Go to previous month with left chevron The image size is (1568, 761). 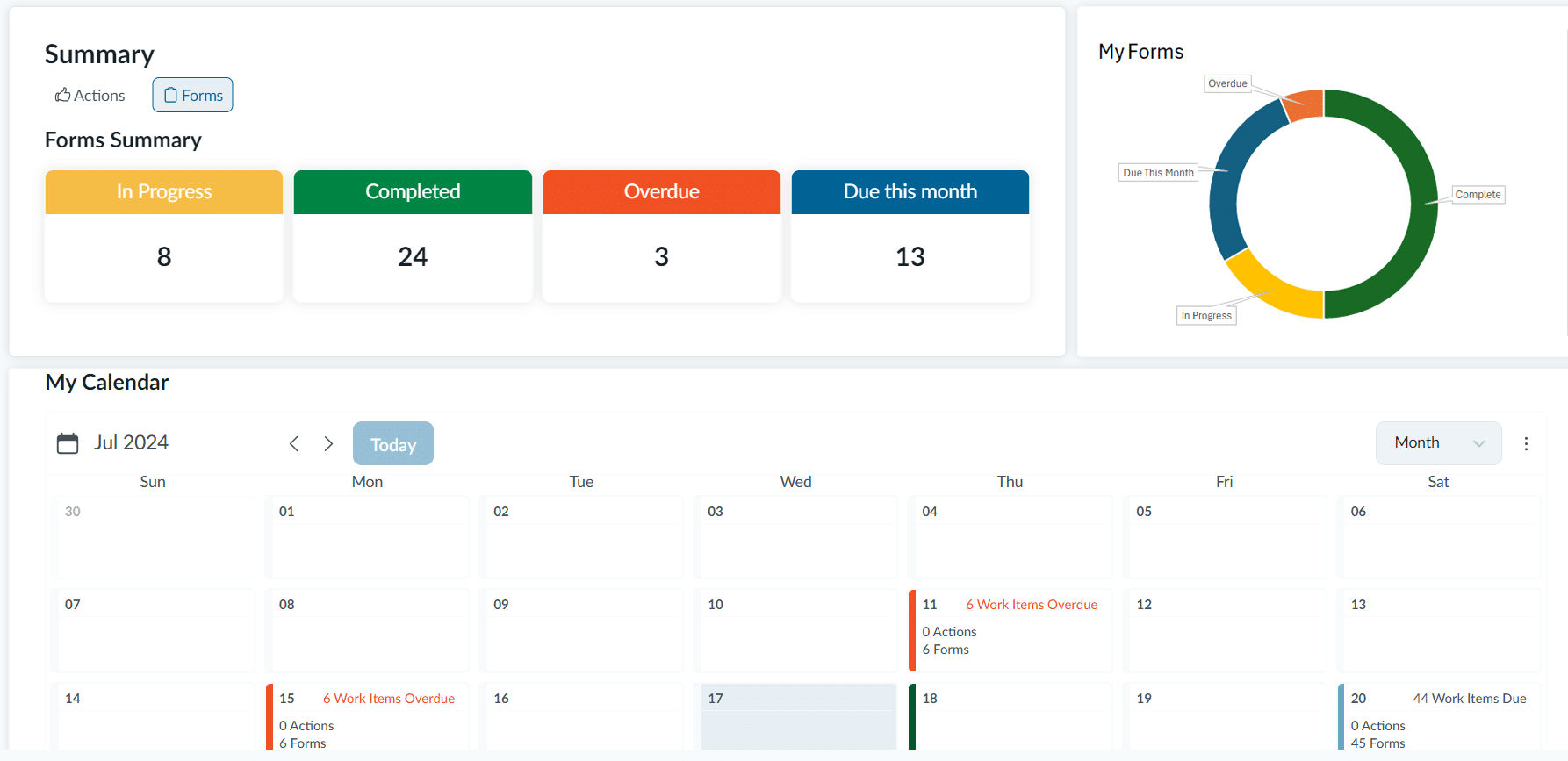[x=294, y=444]
